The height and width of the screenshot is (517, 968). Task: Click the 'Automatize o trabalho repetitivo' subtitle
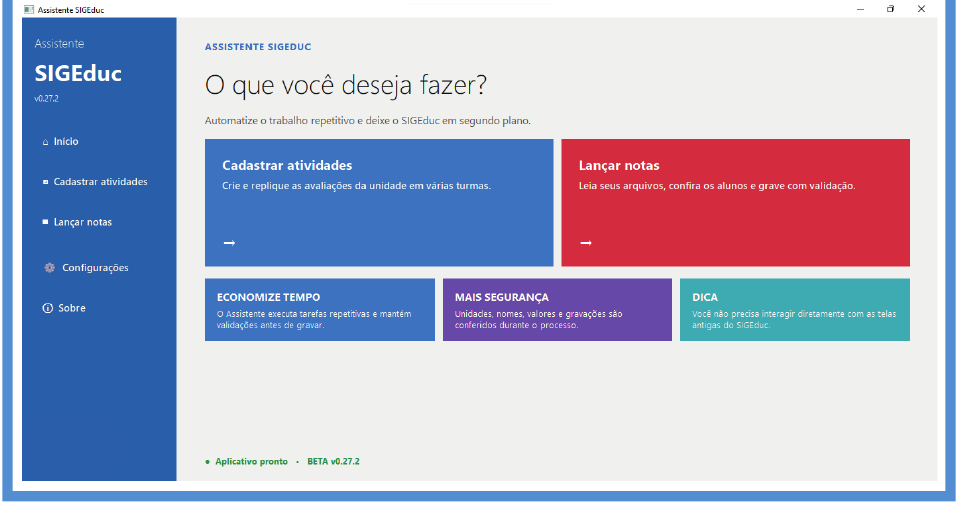367,121
